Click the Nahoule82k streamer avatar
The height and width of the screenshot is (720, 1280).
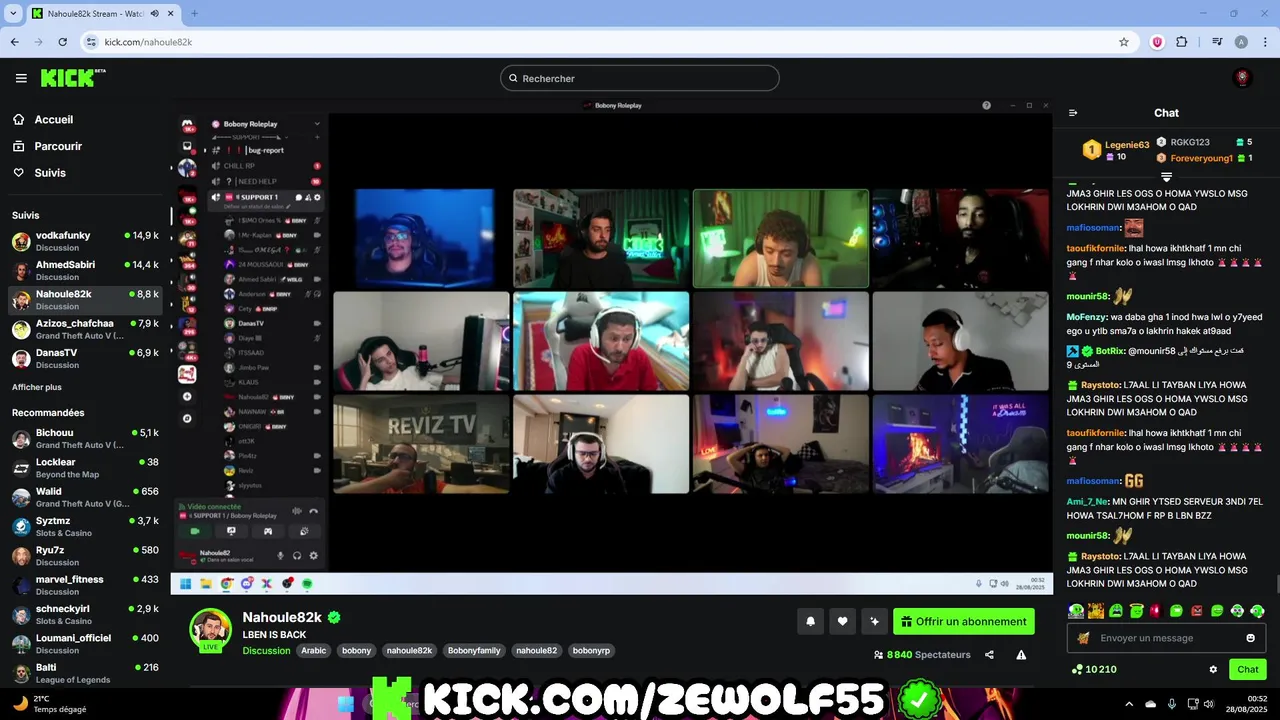211,630
